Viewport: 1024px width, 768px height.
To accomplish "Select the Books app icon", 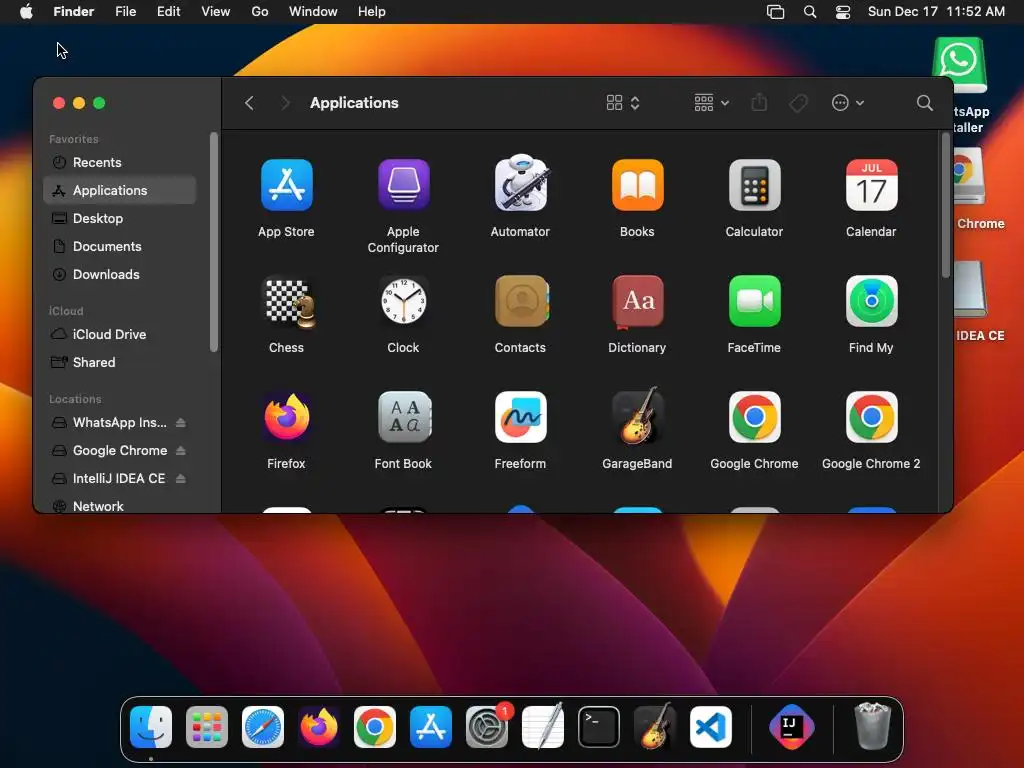I will [637, 185].
